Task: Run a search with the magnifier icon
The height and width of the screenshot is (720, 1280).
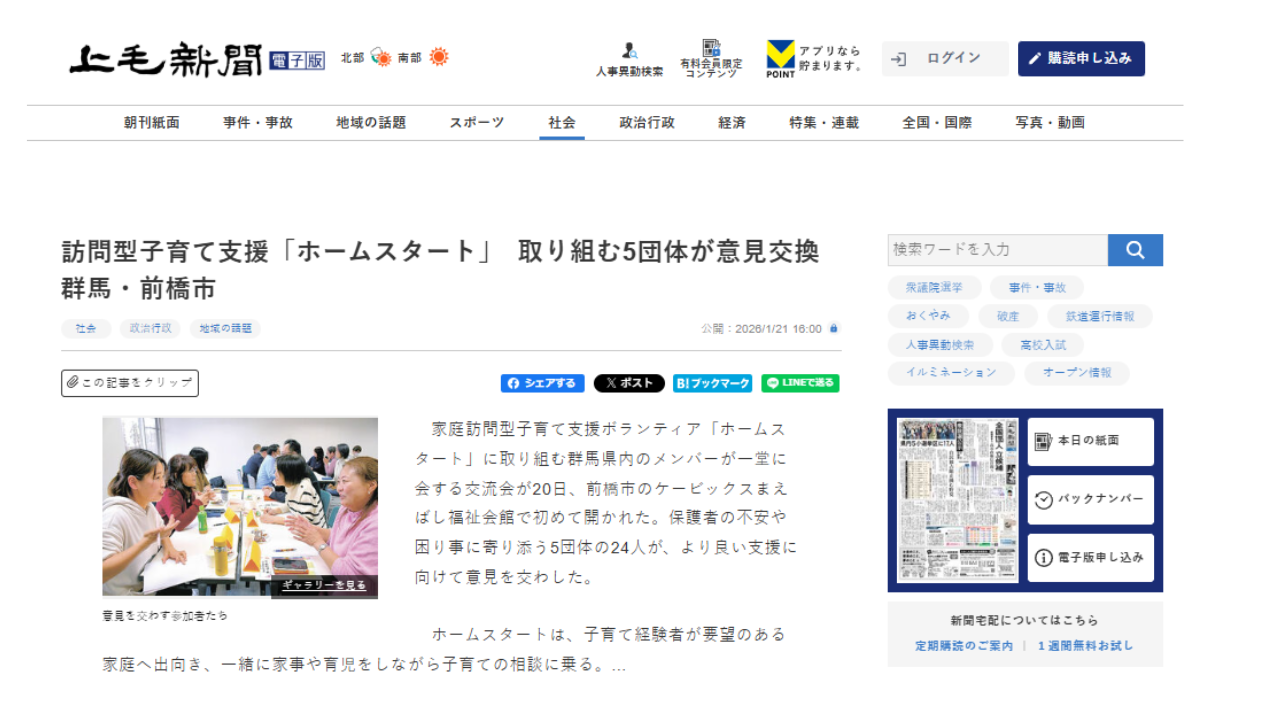Action: (x=1136, y=250)
